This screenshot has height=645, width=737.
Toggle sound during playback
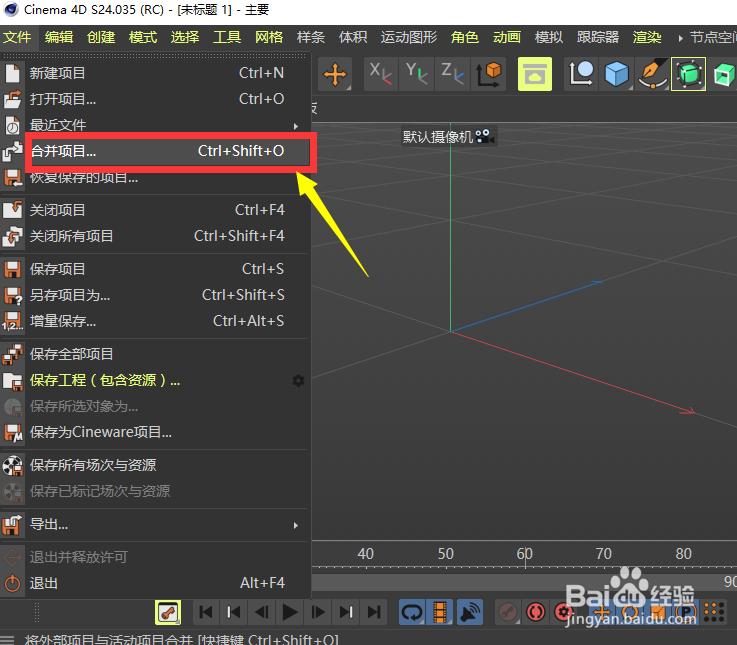[x=469, y=612]
